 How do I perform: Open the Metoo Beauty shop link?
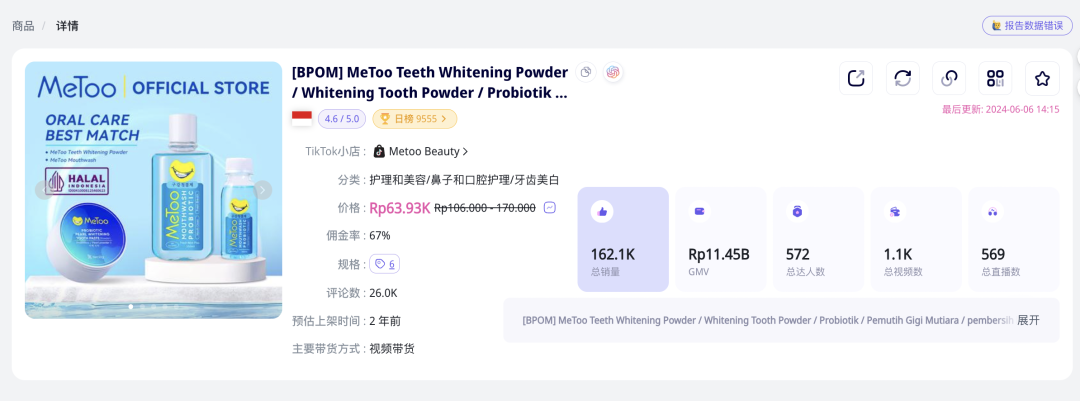point(420,152)
